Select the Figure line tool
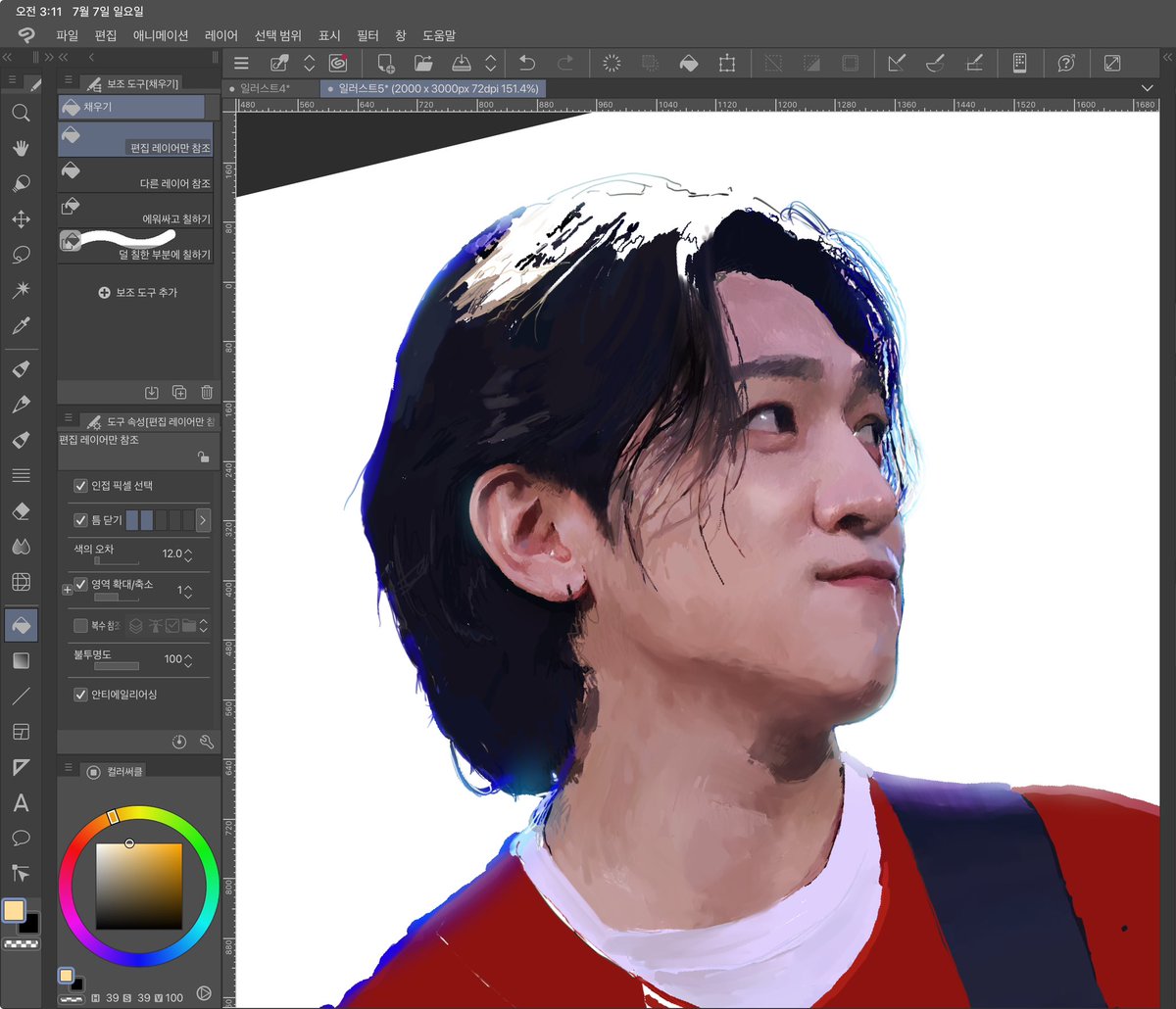Viewport: 1176px width, 1009px height. coord(21,697)
